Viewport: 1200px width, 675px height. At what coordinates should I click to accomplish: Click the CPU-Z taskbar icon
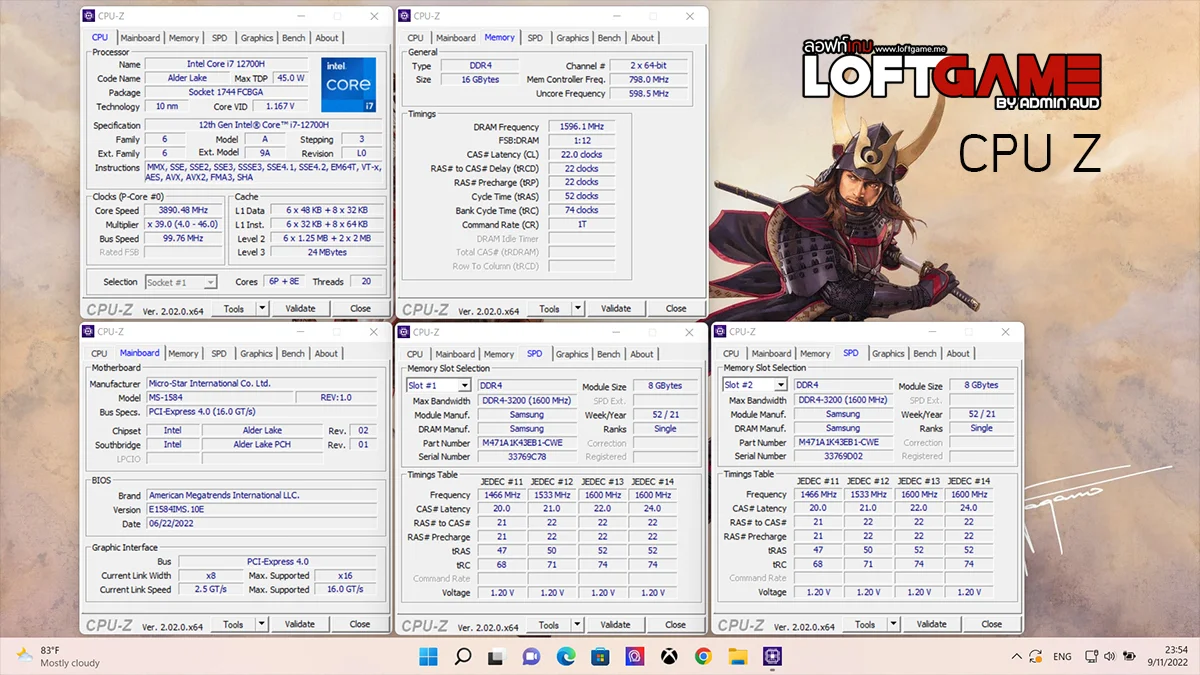(772, 657)
